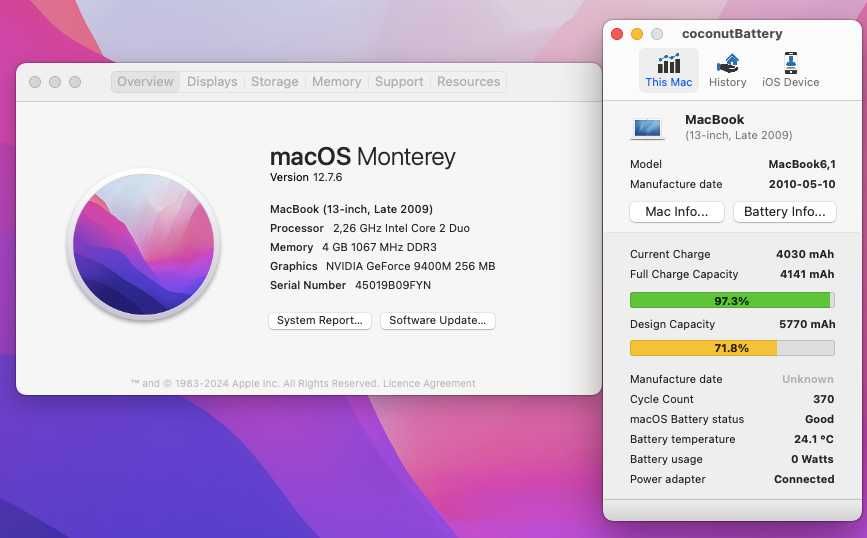Click the Version 12.7.6 text
The height and width of the screenshot is (538, 867).
tap(306, 177)
